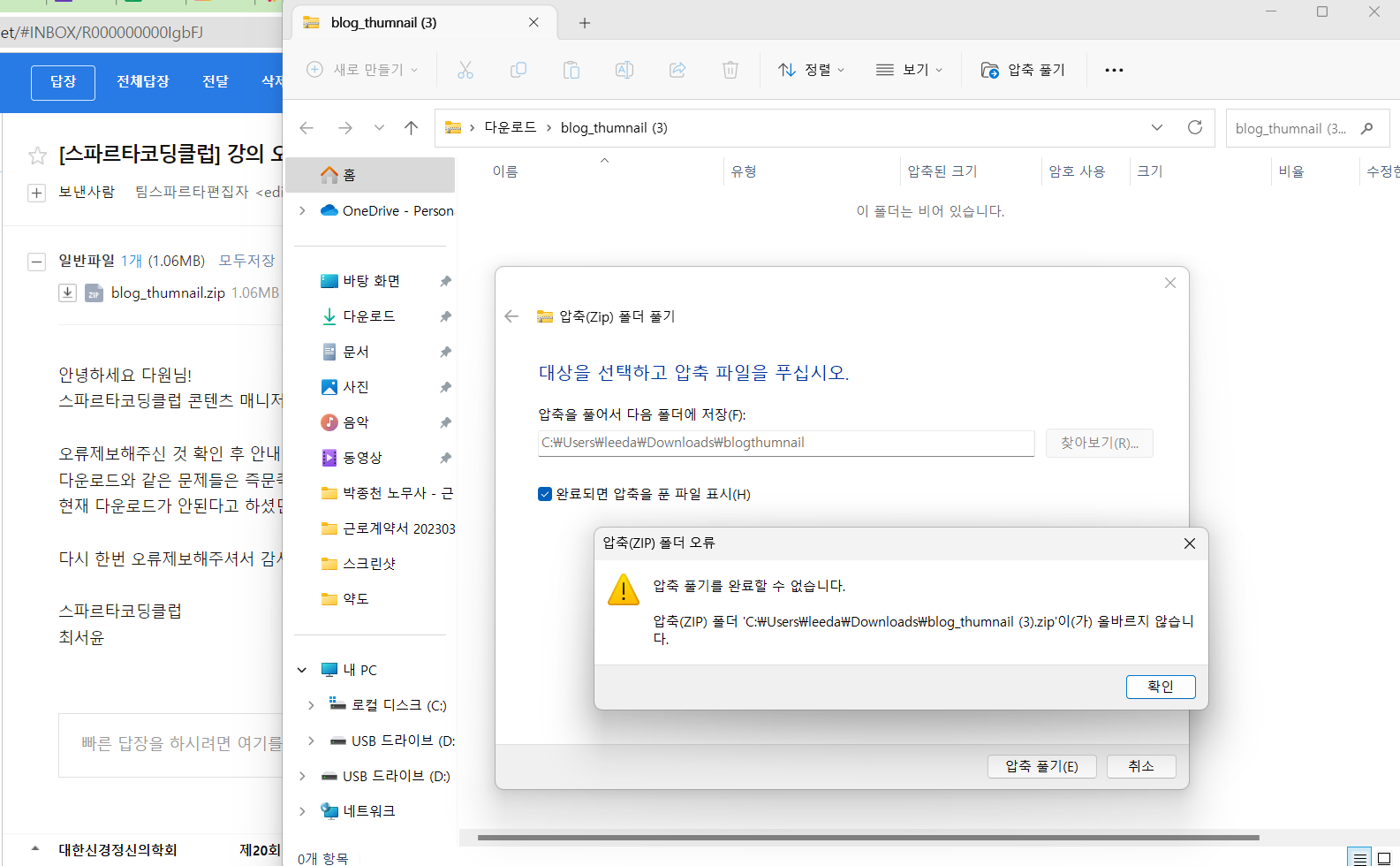The width and height of the screenshot is (1400, 866).
Task: Close the Zip extraction wizard dialog
Action: click(1170, 283)
